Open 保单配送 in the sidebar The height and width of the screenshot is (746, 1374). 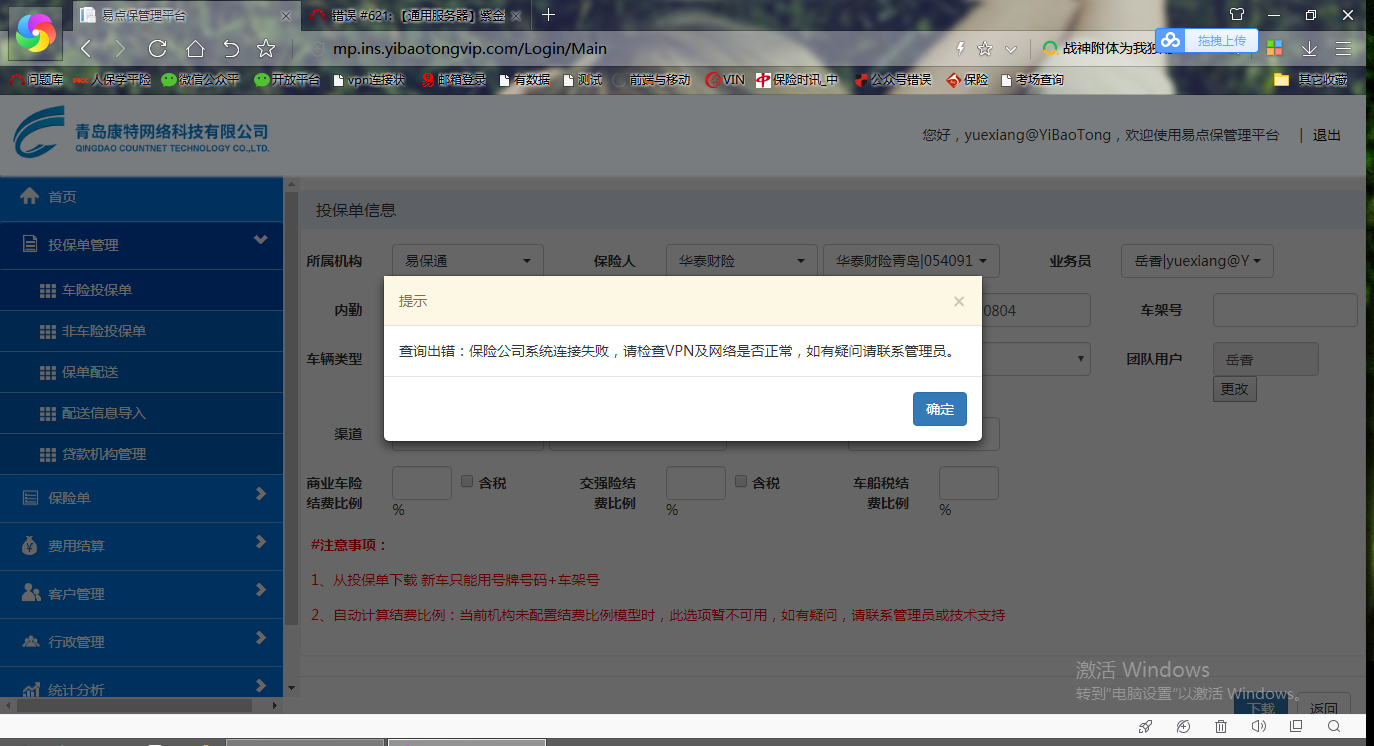[x=142, y=372]
